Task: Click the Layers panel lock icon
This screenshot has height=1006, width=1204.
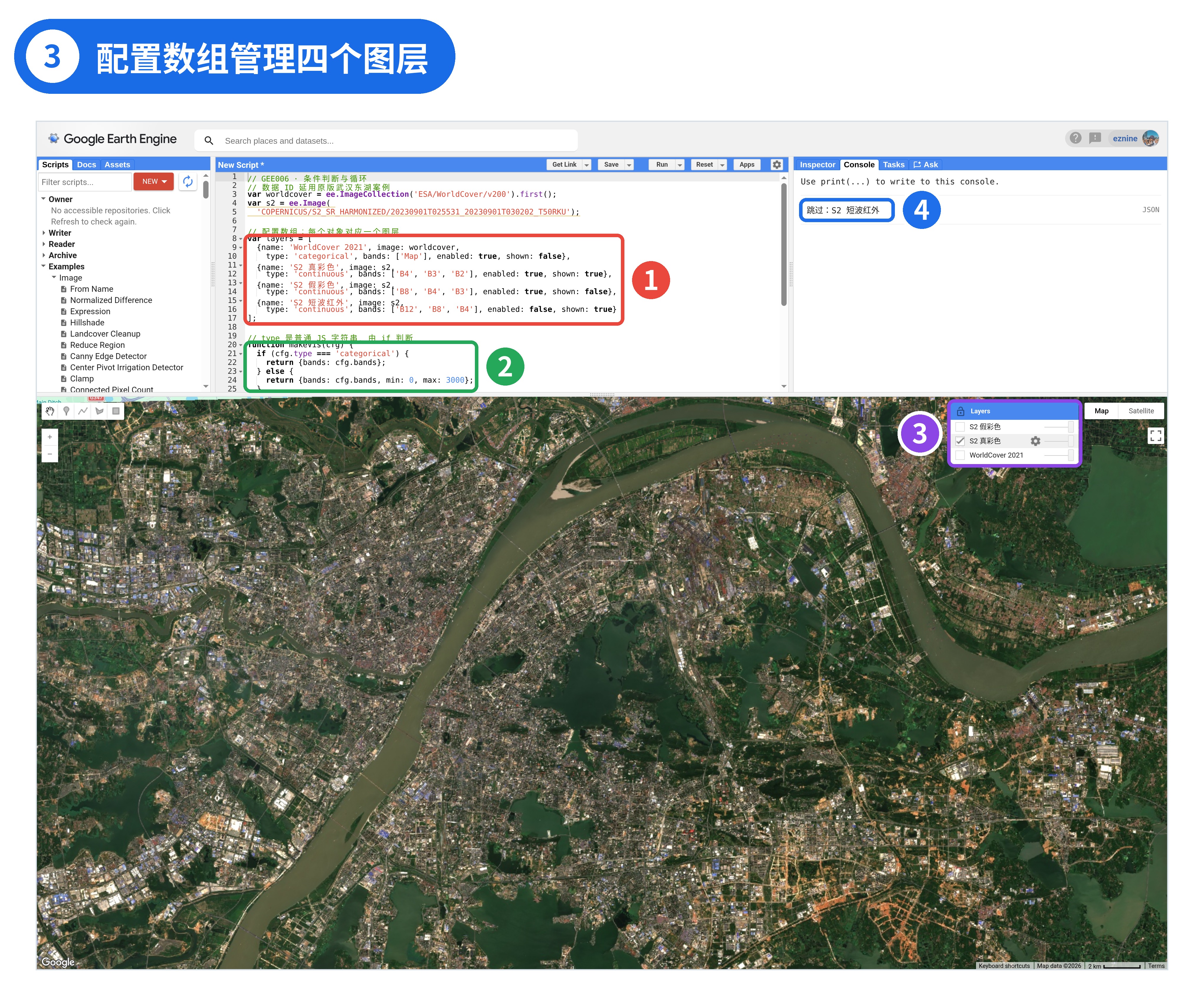Action: click(x=960, y=411)
